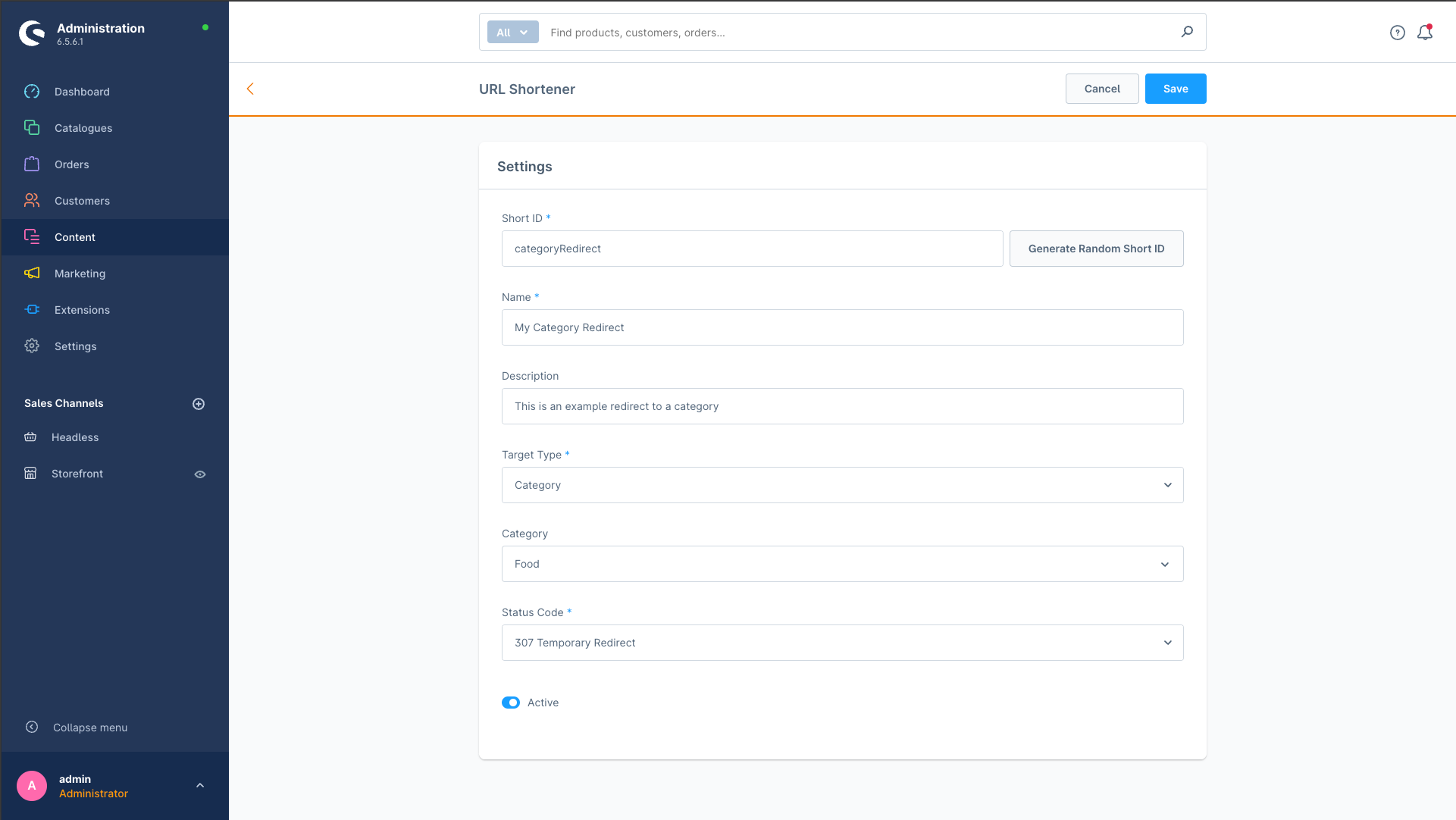Show storefront via eye icon
The image size is (1456, 820).
200,474
